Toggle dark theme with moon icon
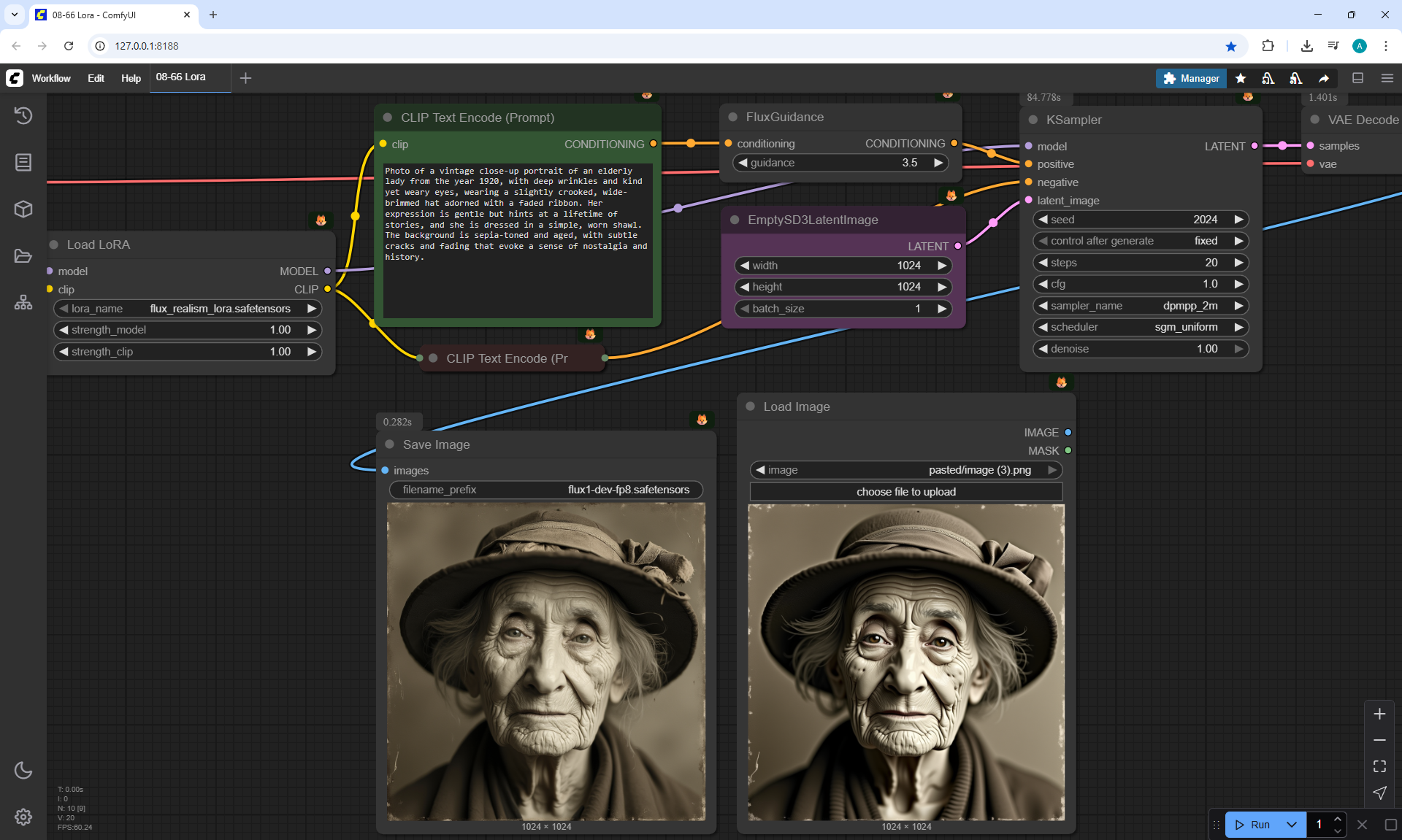The height and width of the screenshot is (840, 1402). pyautogui.click(x=23, y=770)
